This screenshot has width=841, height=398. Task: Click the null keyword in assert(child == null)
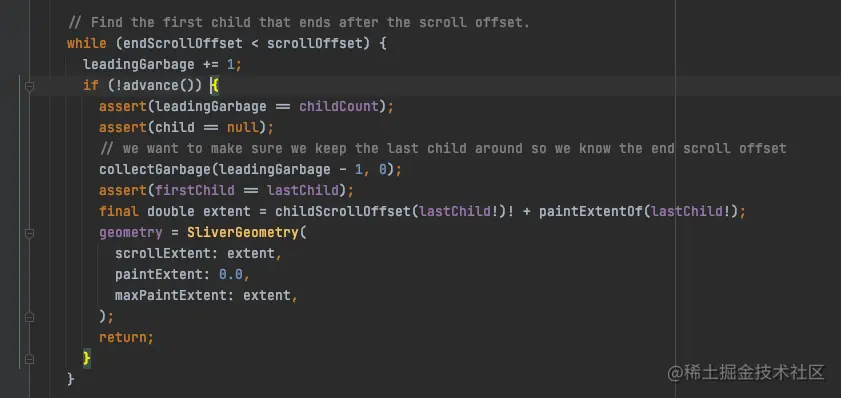[242, 128]
